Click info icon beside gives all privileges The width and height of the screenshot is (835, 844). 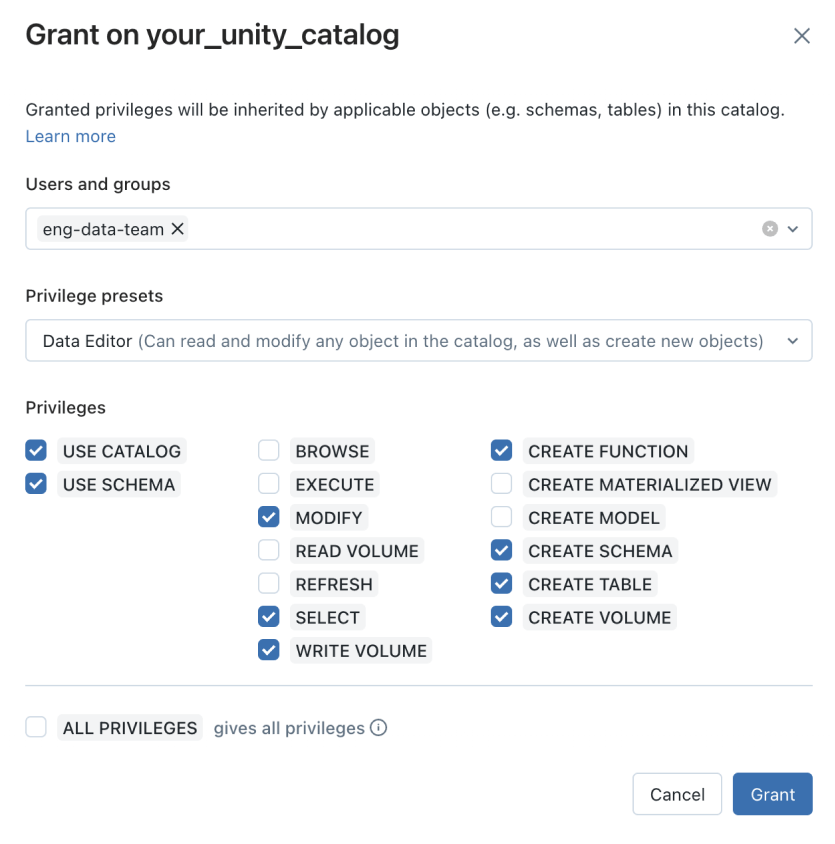(379, 728)
